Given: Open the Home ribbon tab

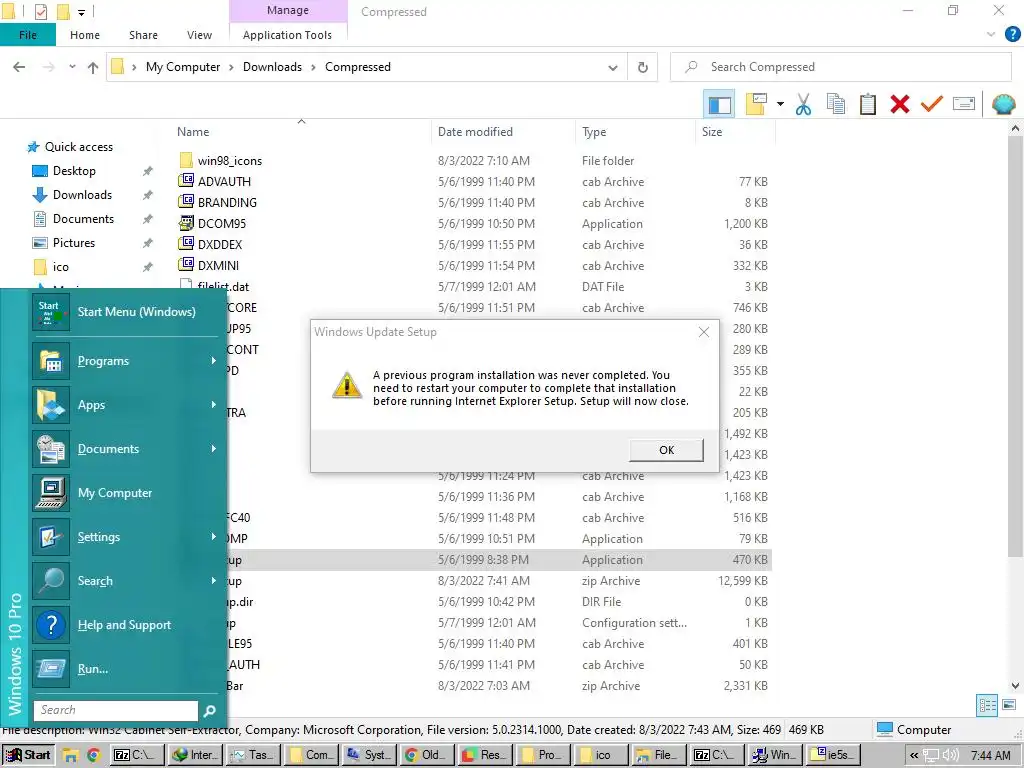Looking at the screenshot, I should pos(85,35).
